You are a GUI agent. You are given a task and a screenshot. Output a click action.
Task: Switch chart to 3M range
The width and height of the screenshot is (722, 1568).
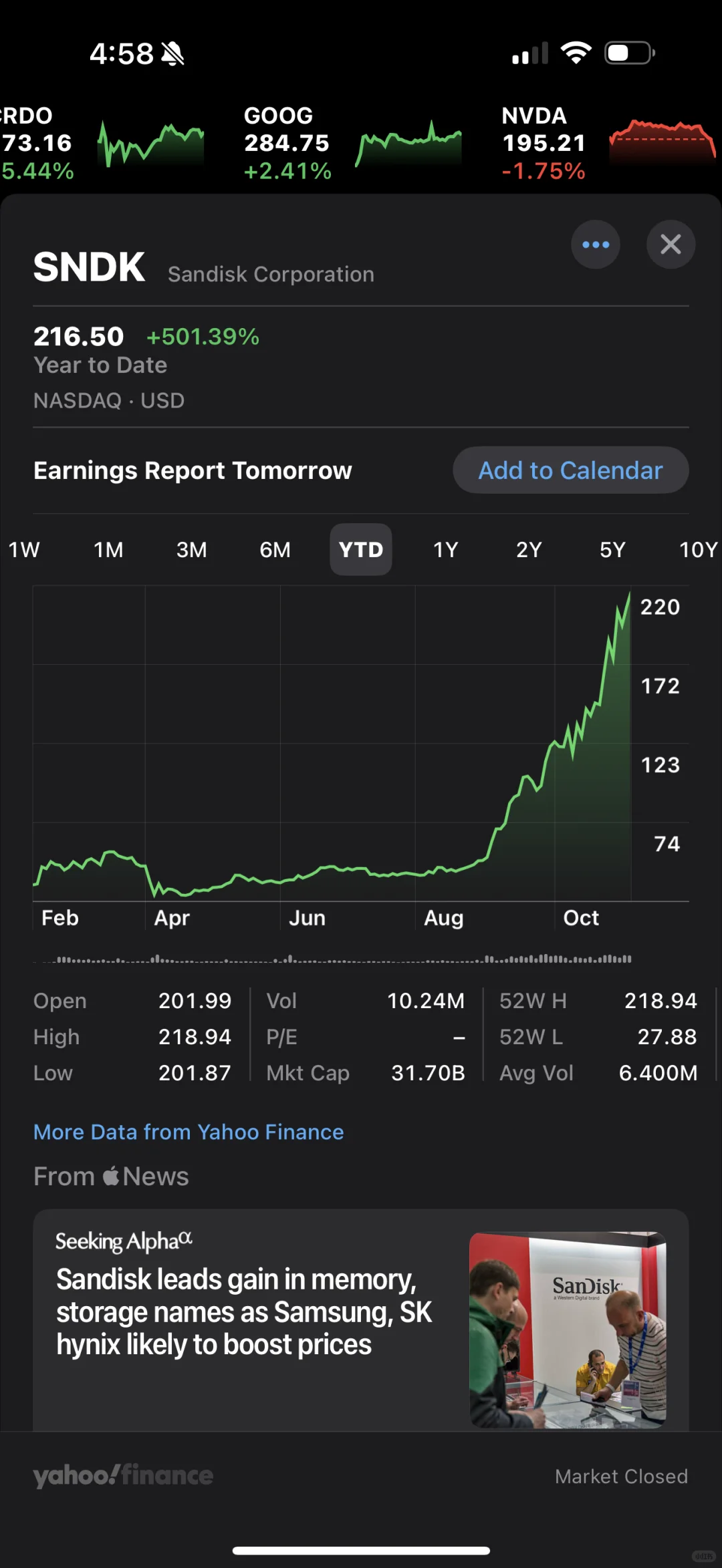[x=192, y=550]
